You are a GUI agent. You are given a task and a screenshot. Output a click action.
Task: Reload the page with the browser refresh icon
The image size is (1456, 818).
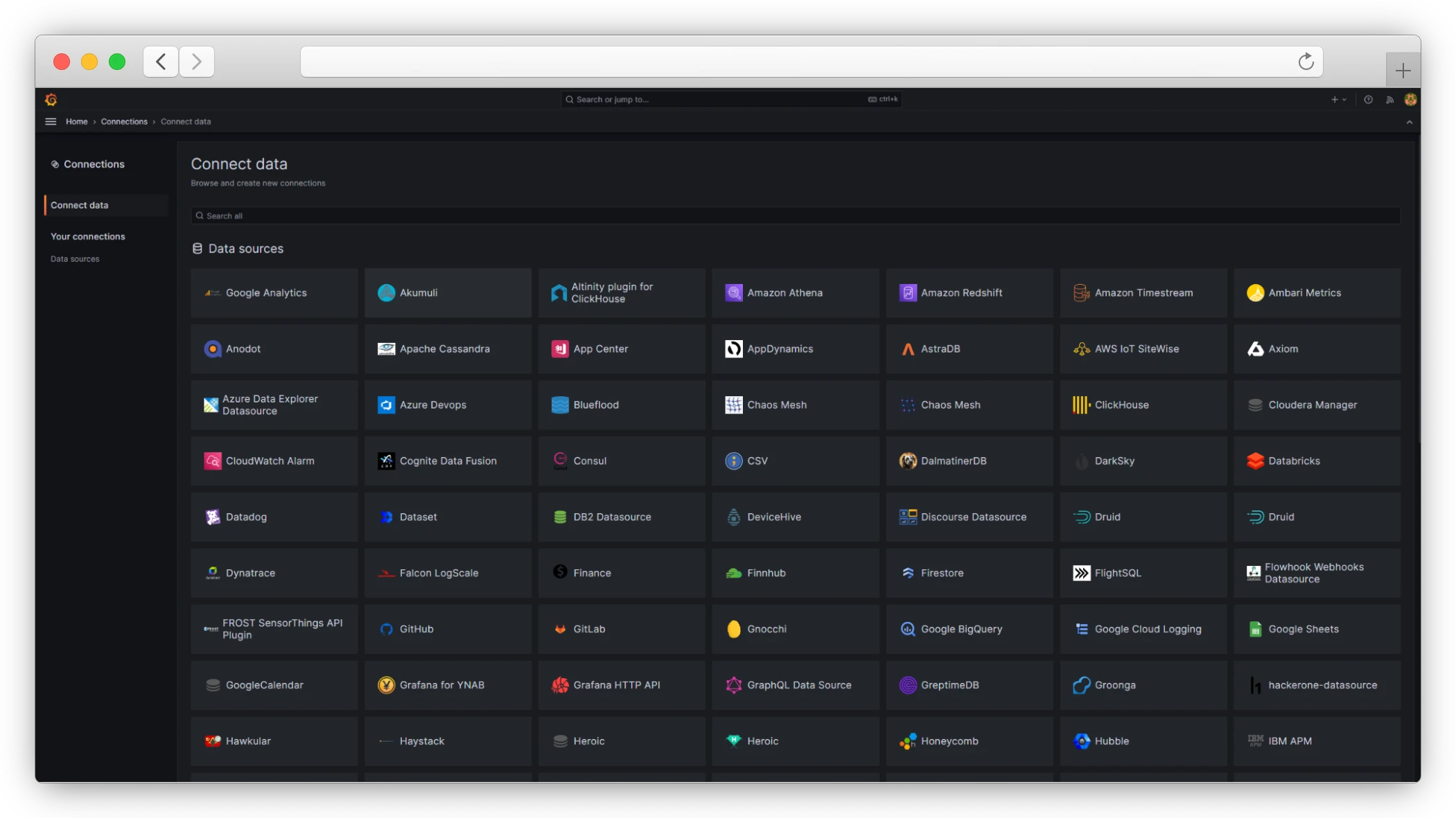pyautogui.click(x=1306, y=61)
